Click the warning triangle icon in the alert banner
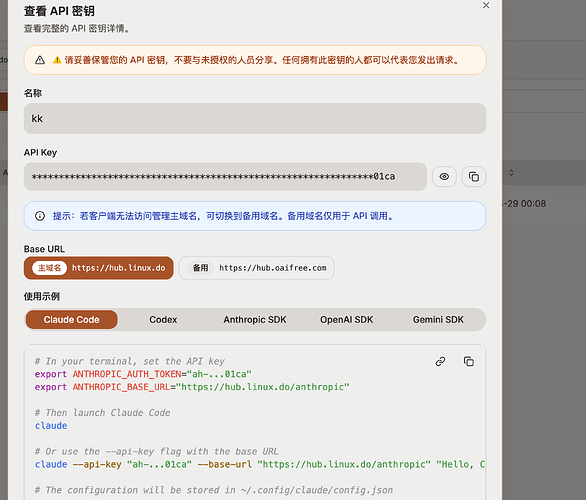The height and width of the screenshot is (500, 586). click(40, 60)
